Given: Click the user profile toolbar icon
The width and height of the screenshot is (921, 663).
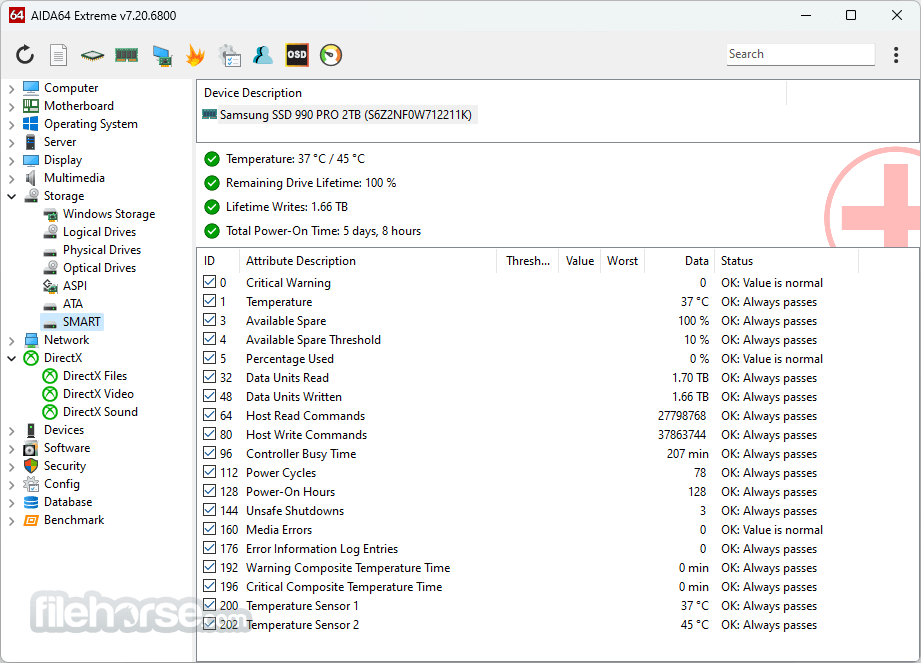Looking at the screenshot, I should tap(263, 55).
